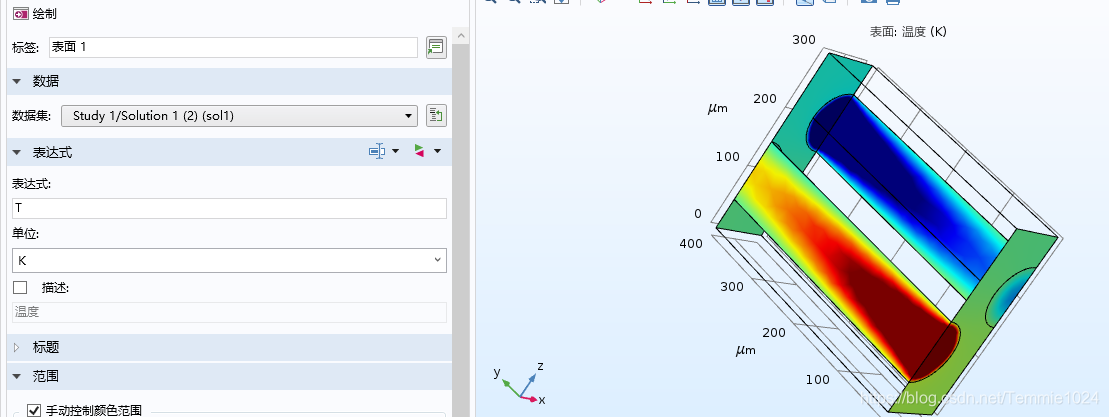
Task: Click the 400 axis tick label
Action: point(691,244)
